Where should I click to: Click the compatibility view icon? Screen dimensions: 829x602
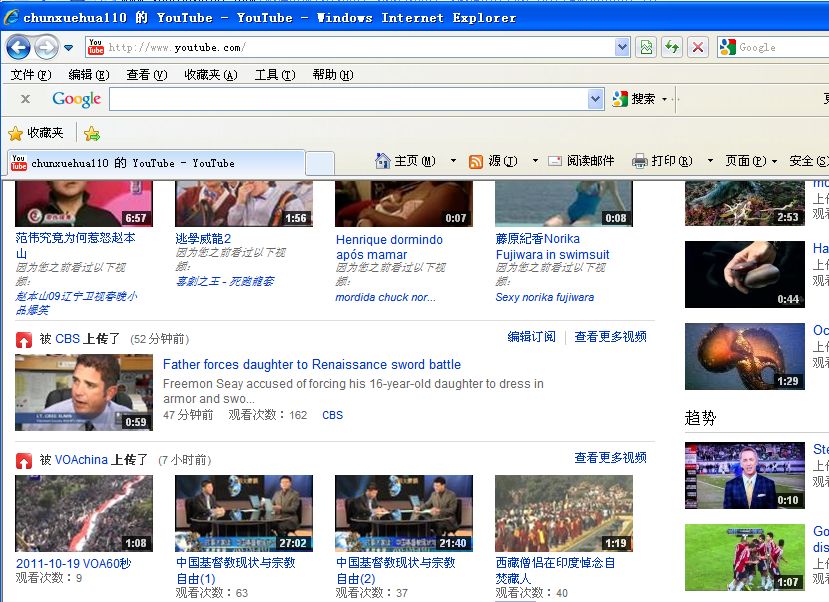[x=646, y=48]
